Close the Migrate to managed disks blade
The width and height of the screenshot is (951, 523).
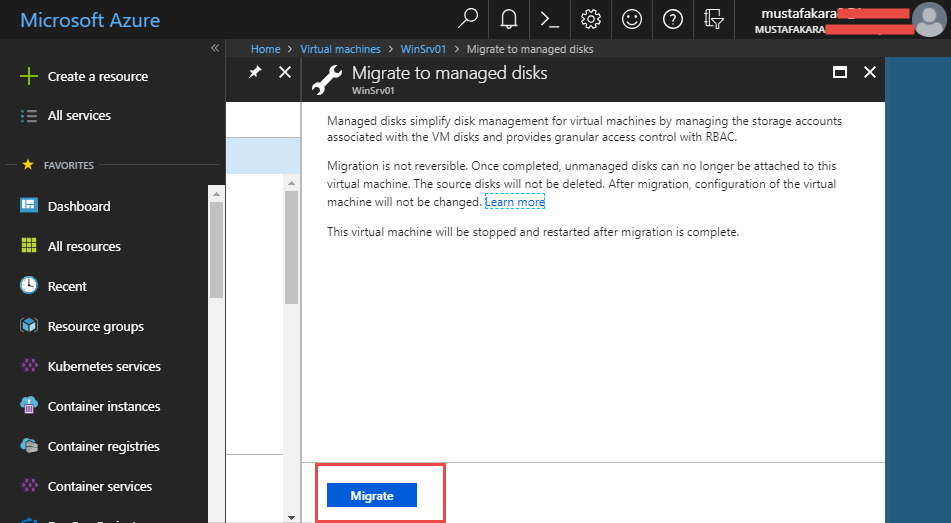pyautogui.click(x=870, y=72)
